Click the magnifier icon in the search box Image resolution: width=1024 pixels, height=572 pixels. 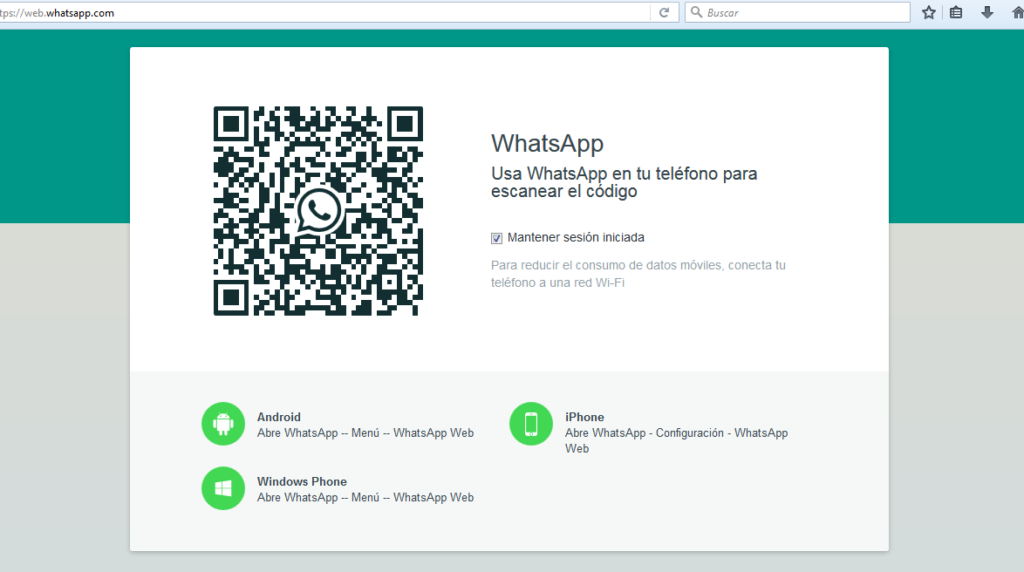(x=696, y=13)
